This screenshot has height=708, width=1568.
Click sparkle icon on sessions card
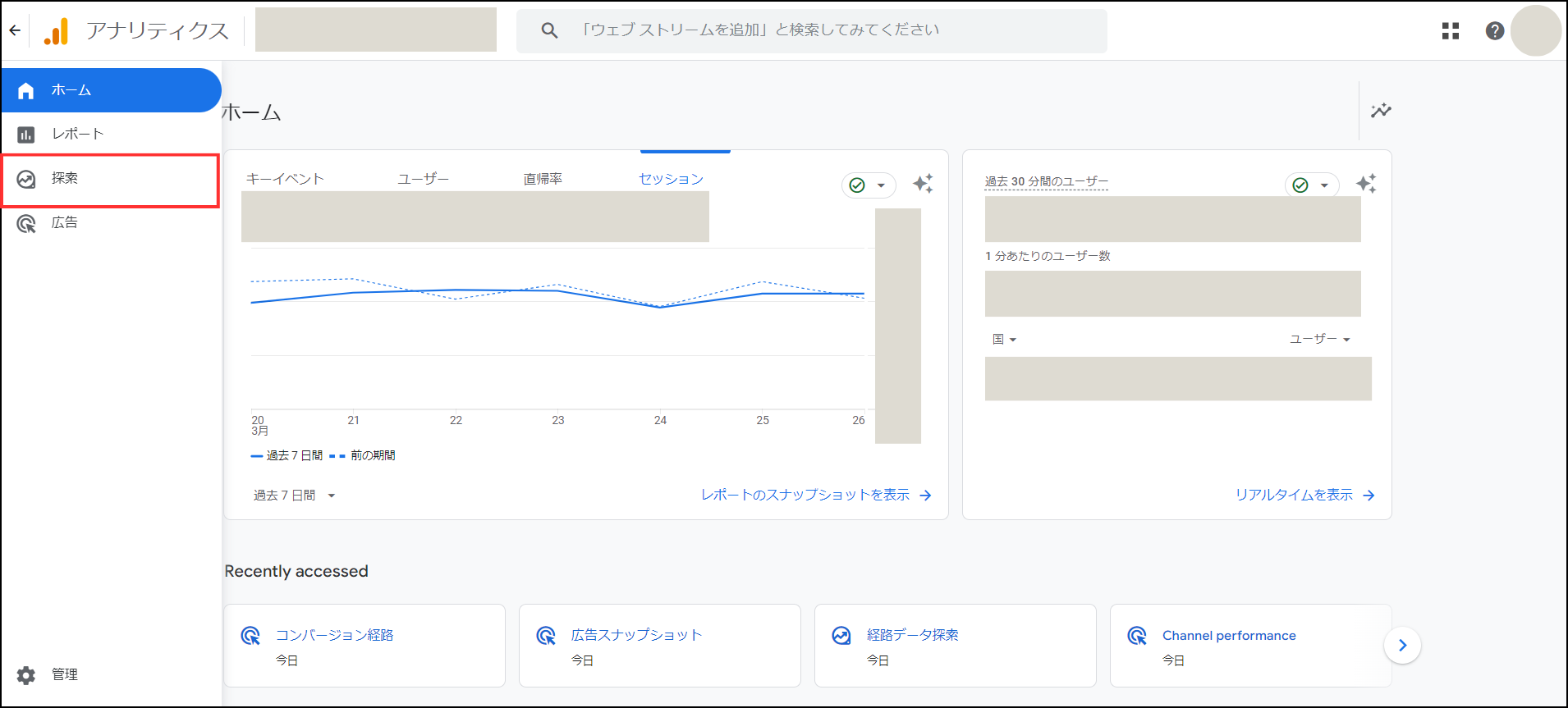pos(923,184)
